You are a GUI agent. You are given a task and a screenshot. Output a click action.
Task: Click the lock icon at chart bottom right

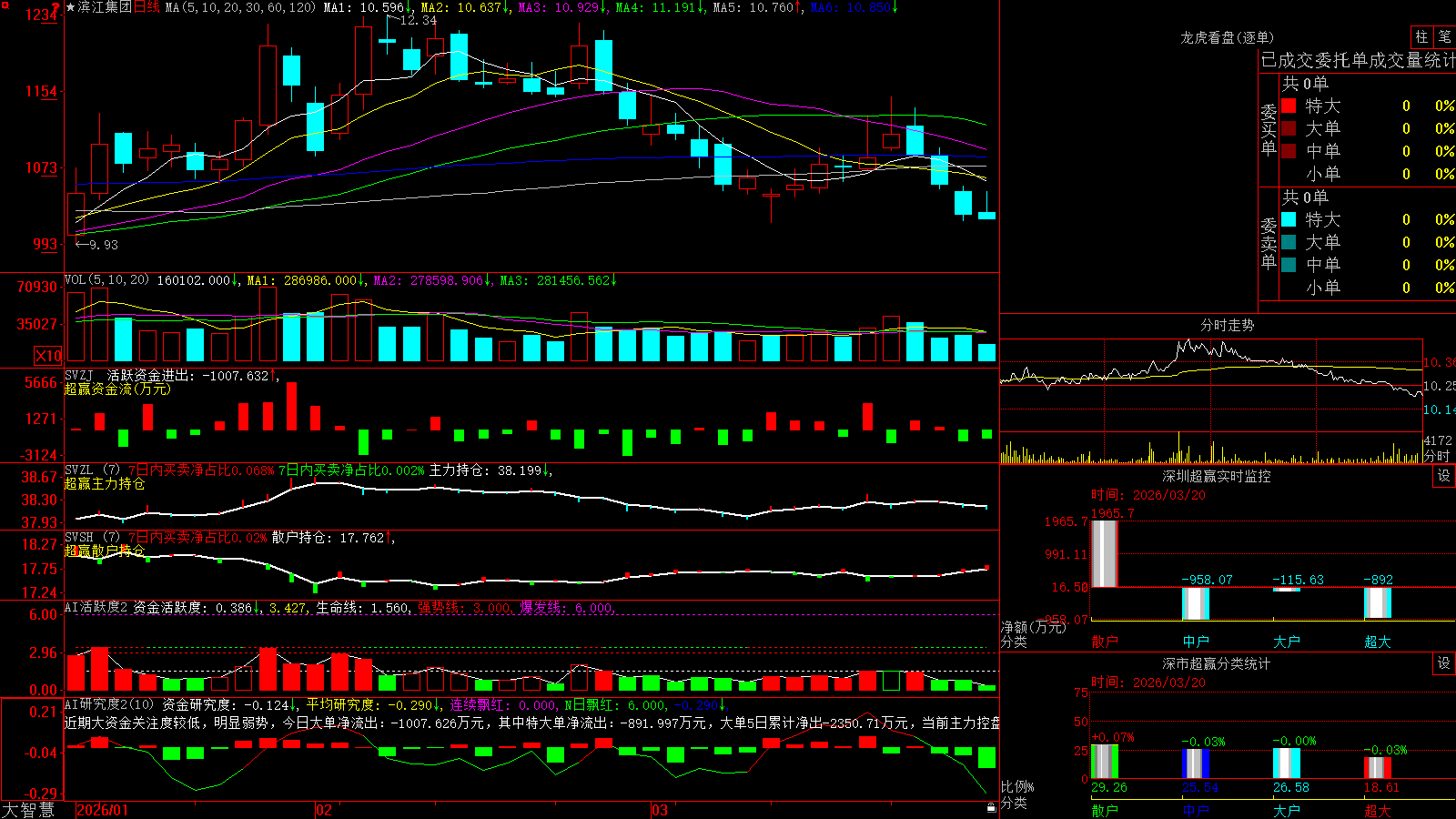tap(992, 807)
